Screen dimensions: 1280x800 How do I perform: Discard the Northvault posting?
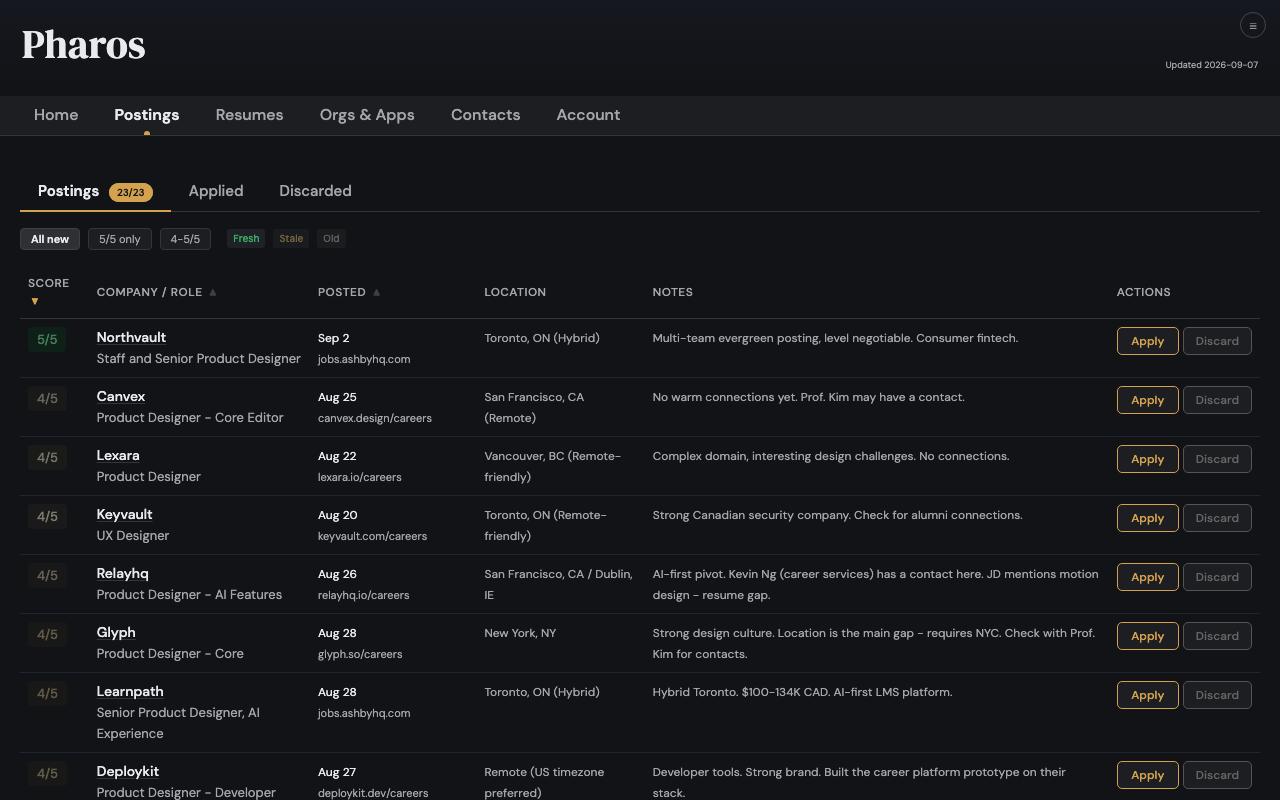1217,341
